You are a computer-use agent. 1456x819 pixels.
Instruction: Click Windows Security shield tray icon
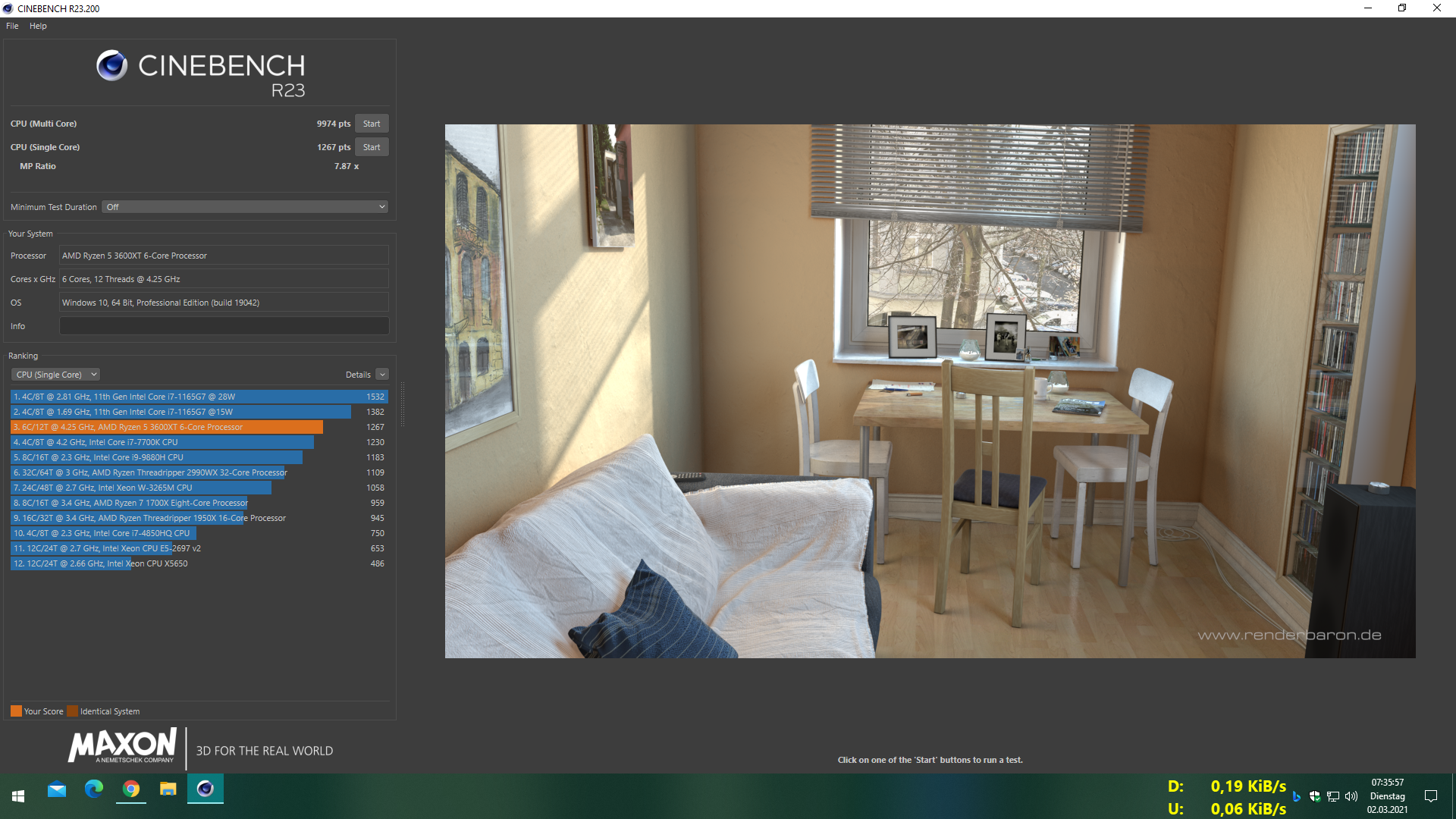(1315, 796)
